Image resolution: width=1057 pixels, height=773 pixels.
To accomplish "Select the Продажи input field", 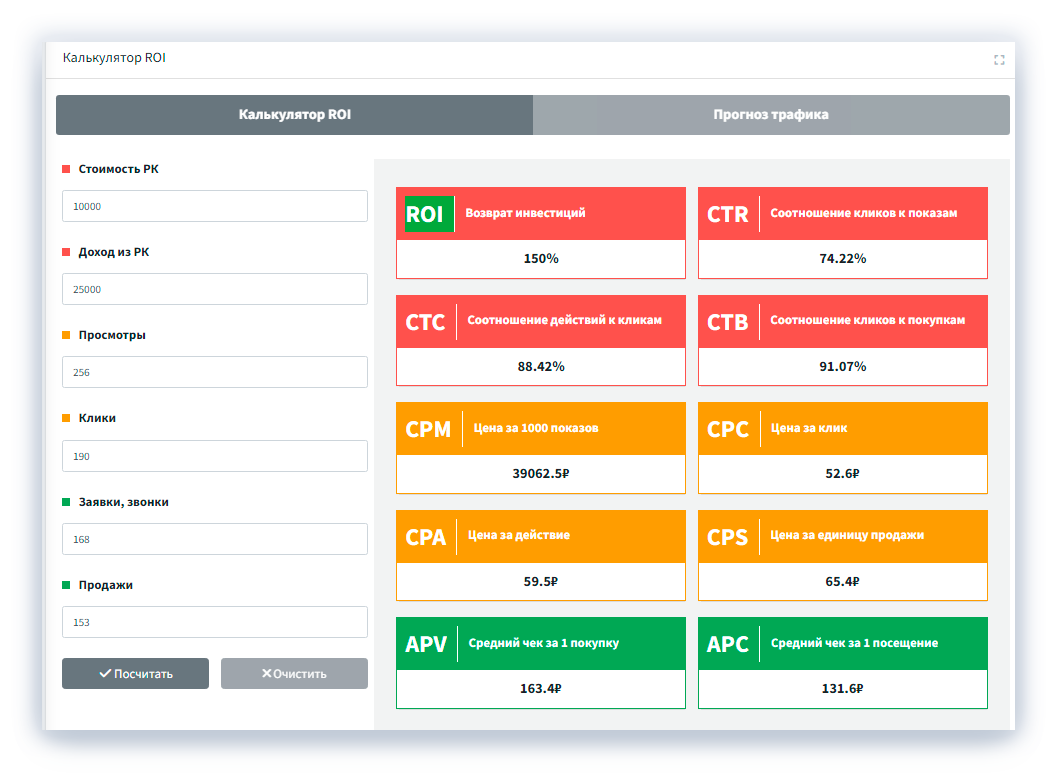I will [214, 622].
